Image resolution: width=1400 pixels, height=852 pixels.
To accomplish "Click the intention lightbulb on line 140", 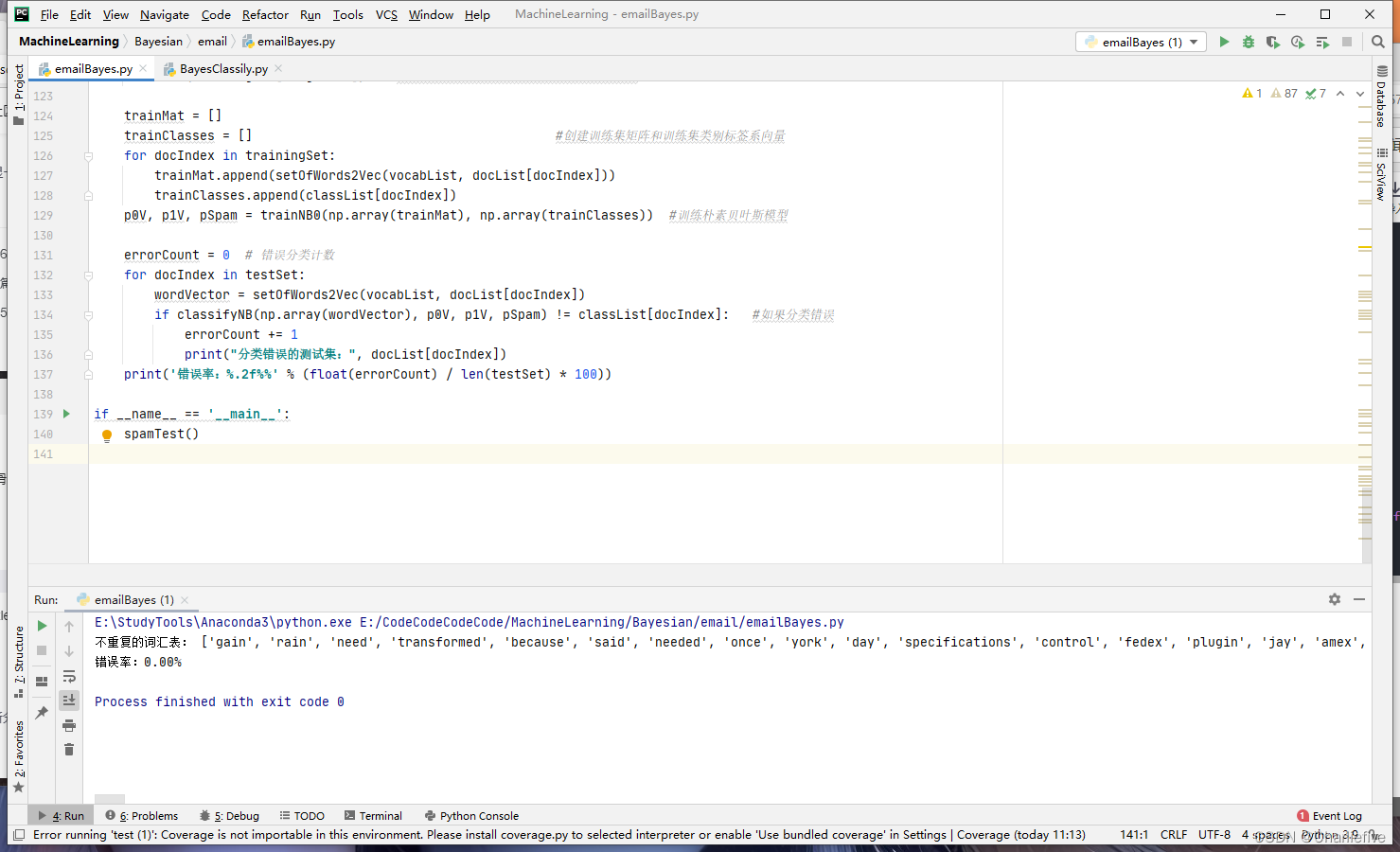I will [107, 435].
